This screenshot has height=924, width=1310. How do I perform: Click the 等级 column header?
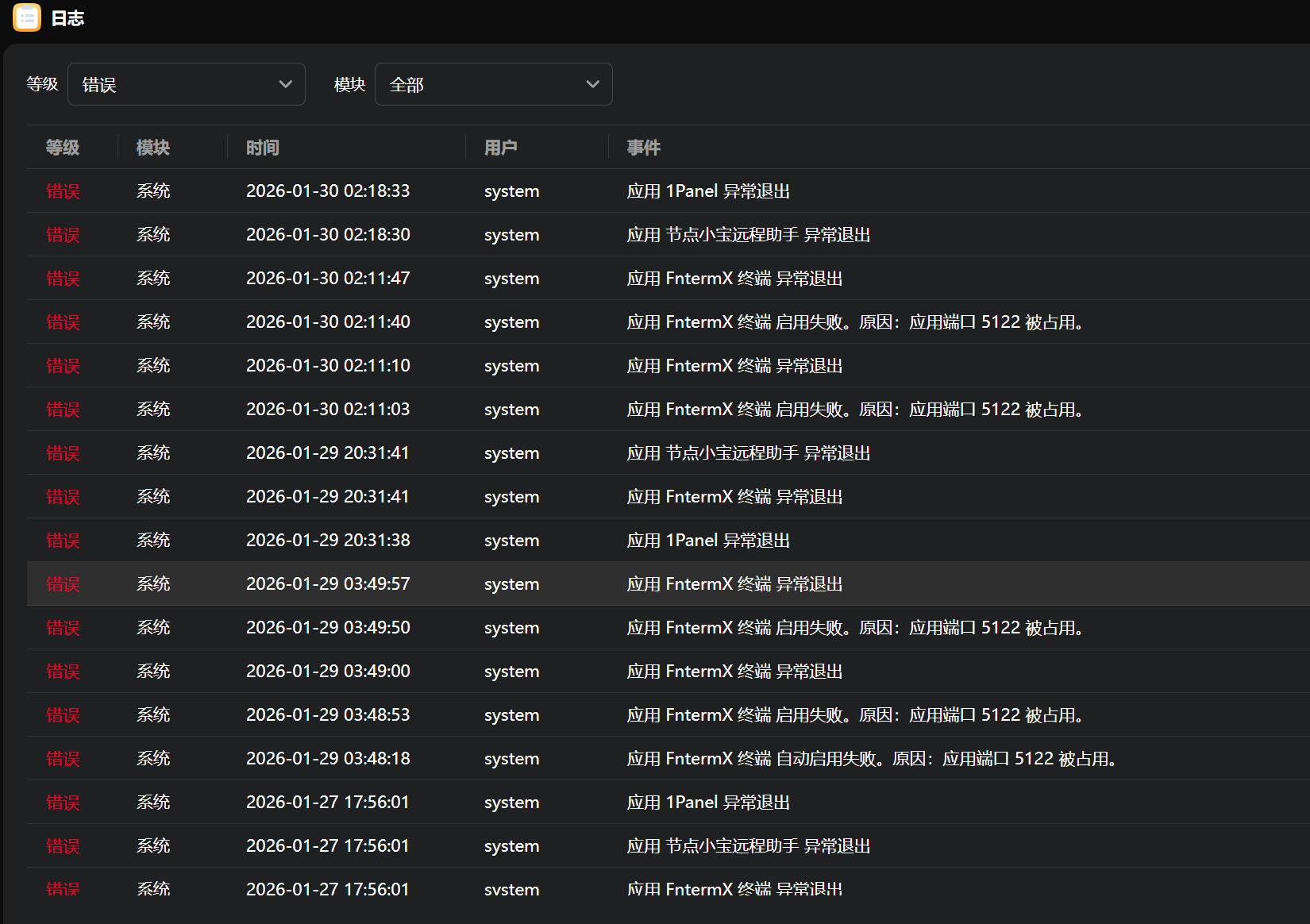[63, 148]
